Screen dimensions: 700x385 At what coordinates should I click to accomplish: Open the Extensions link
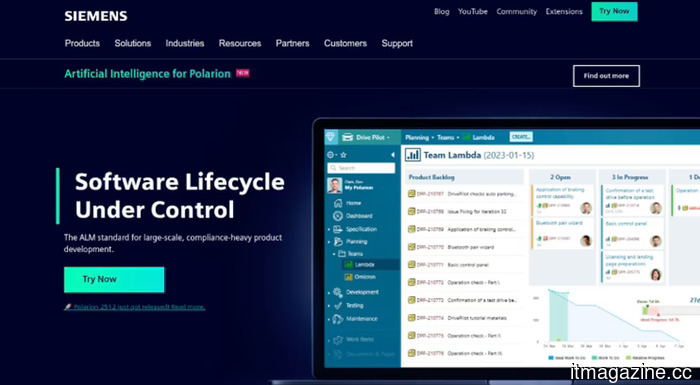coord(564,12)
